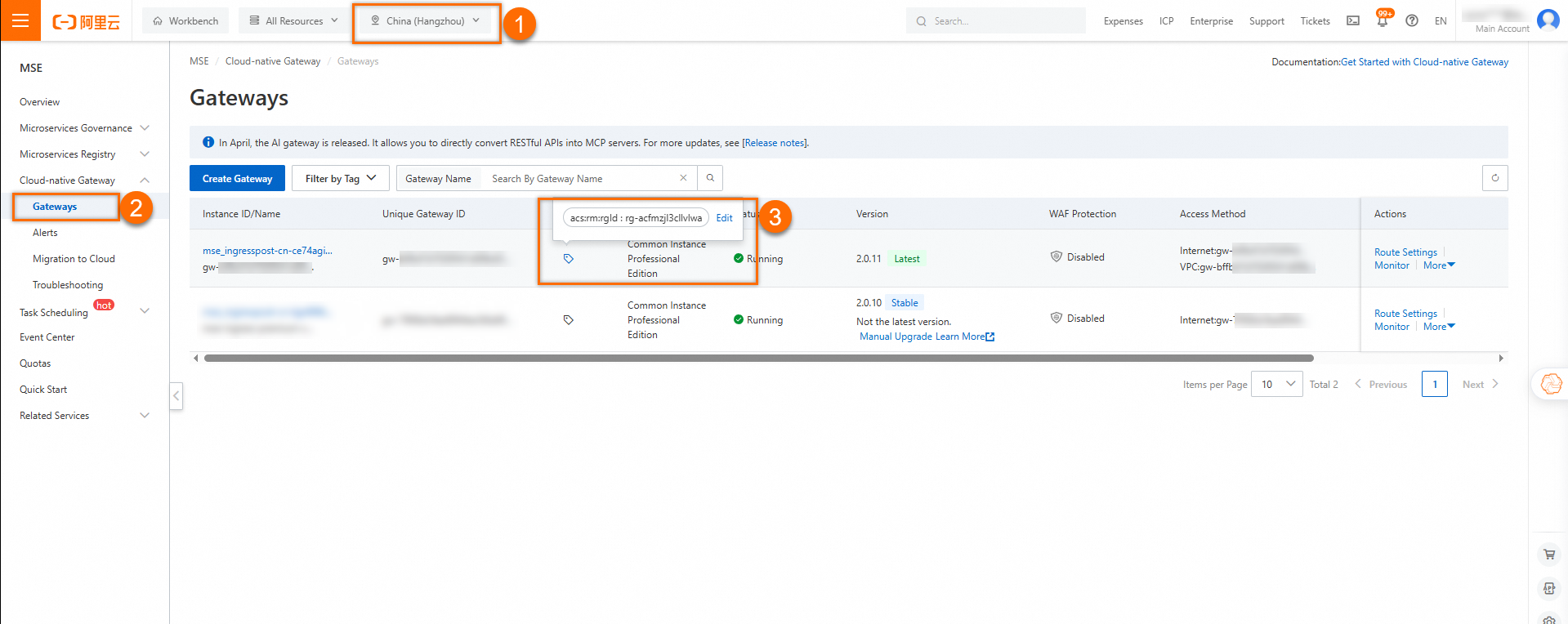Focus the top Search box
Image resolution: width=1568 pixels, height=624 pixels.
pyautogui.click(x=995, y=21)
